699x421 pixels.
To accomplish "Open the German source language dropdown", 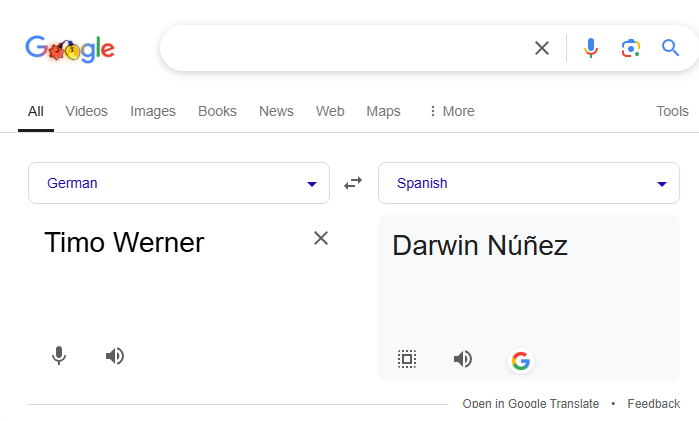I will (x=179, y=183).
